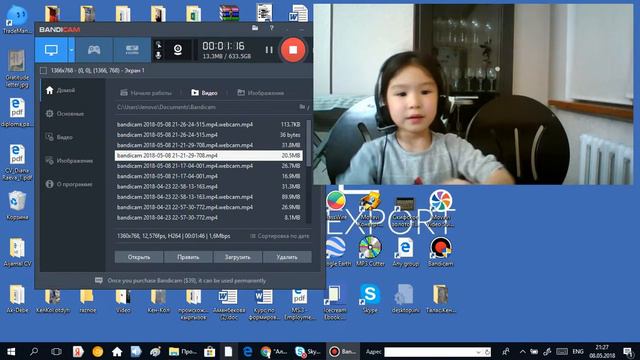Open the Windows Start menu
Screen dimensions: 640x360
click(11, 351)
